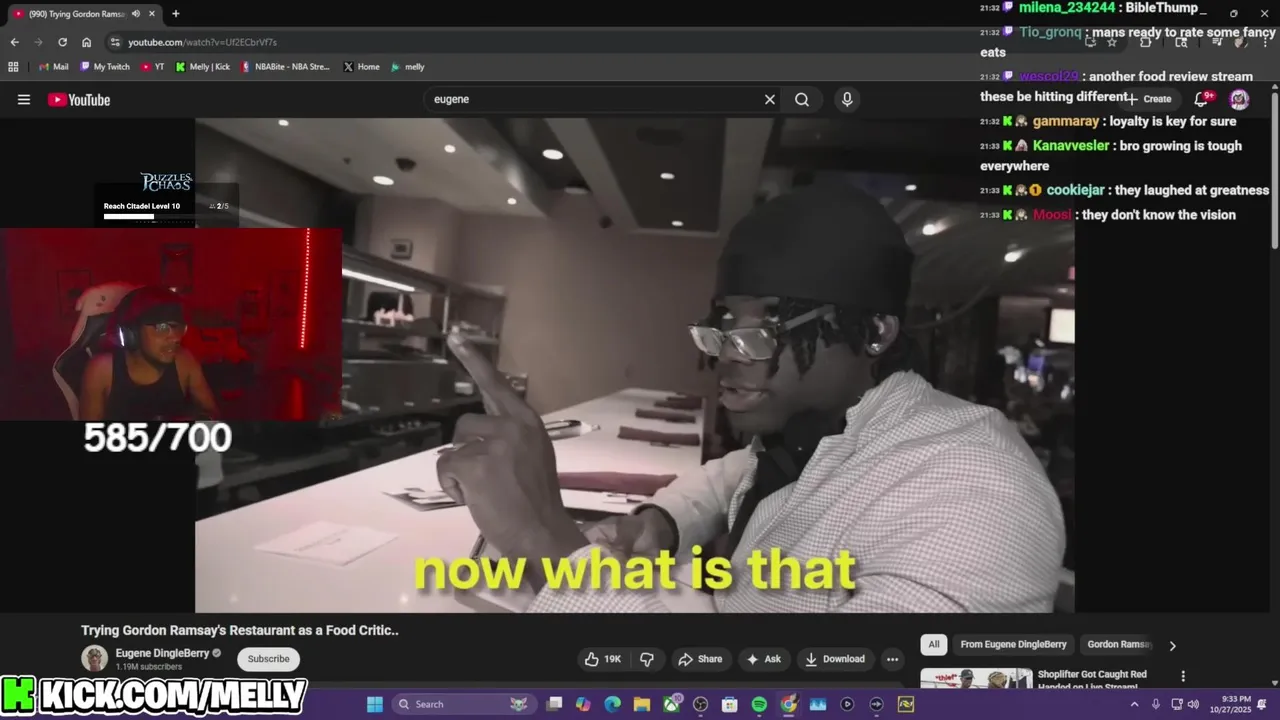
Task: Open Microsoft Edge from the taskbar
Action: [x=612, y=704]
